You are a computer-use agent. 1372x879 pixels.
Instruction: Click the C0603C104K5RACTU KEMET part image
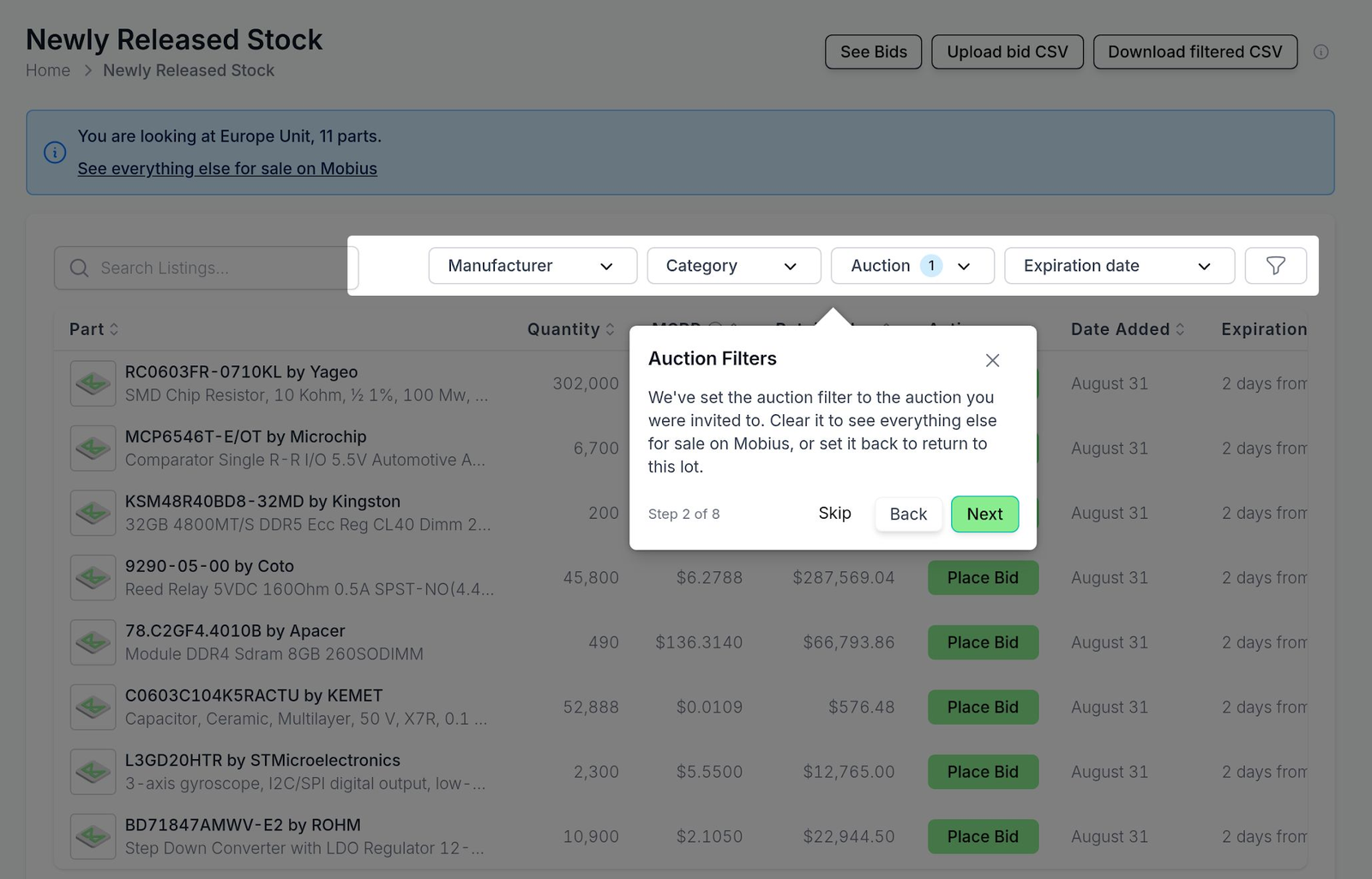93,707
